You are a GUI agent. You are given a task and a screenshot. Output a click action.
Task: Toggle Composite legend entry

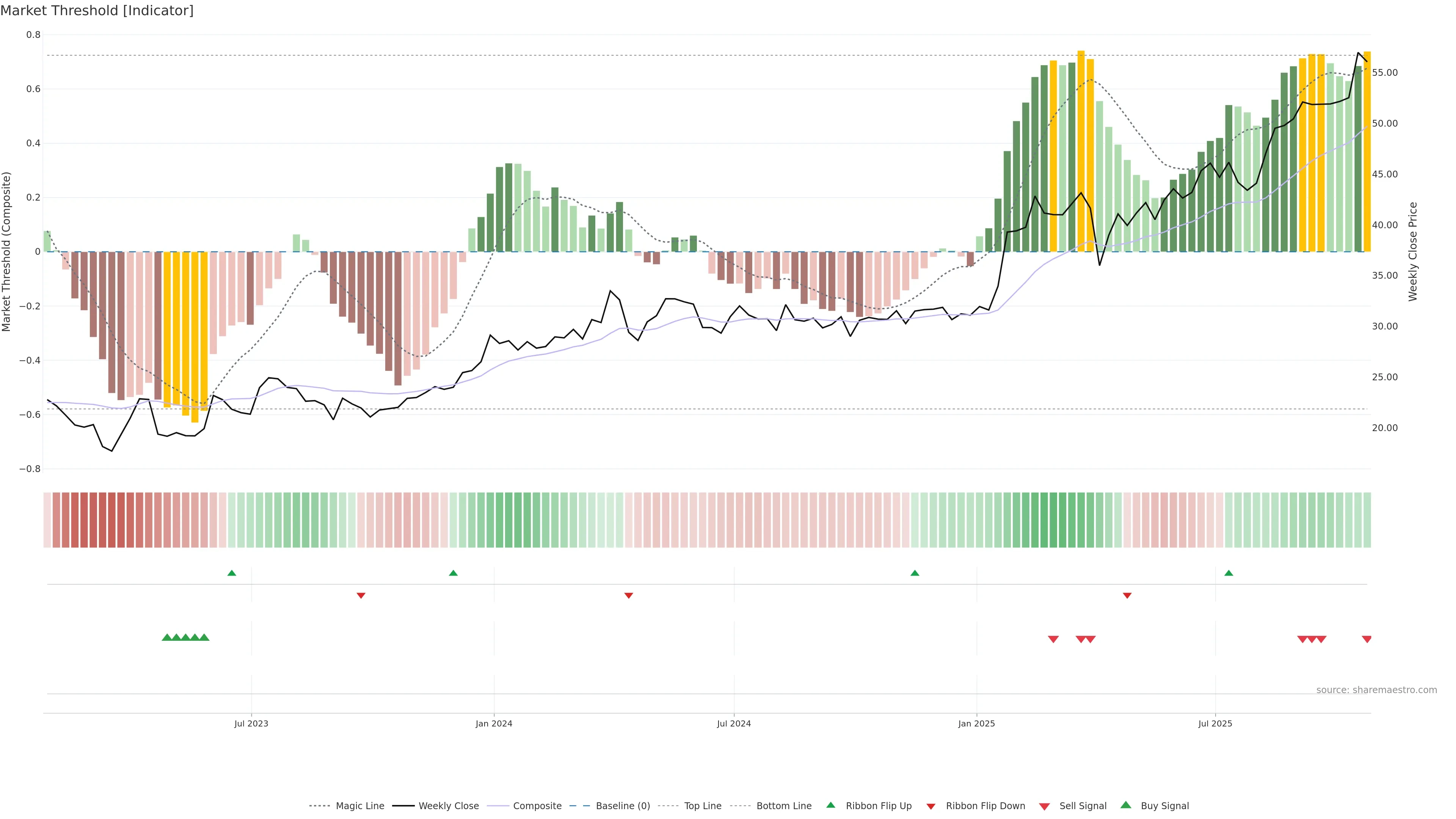pos(537,806)
